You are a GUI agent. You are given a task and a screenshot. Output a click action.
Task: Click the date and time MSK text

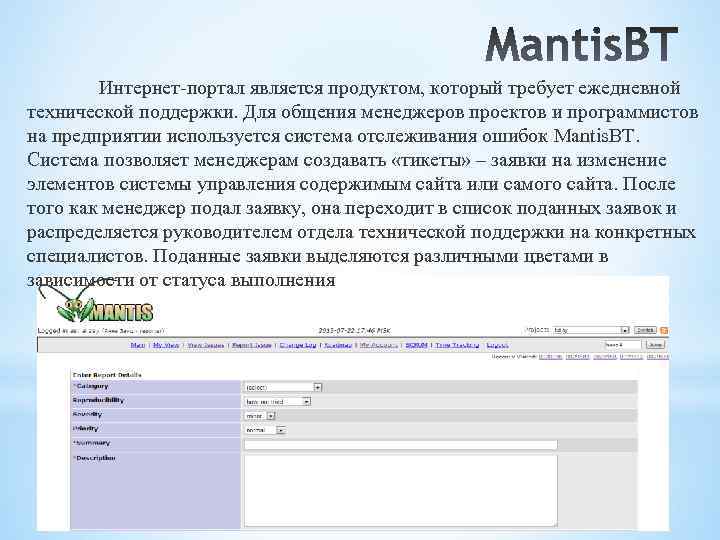pos(354,331)
